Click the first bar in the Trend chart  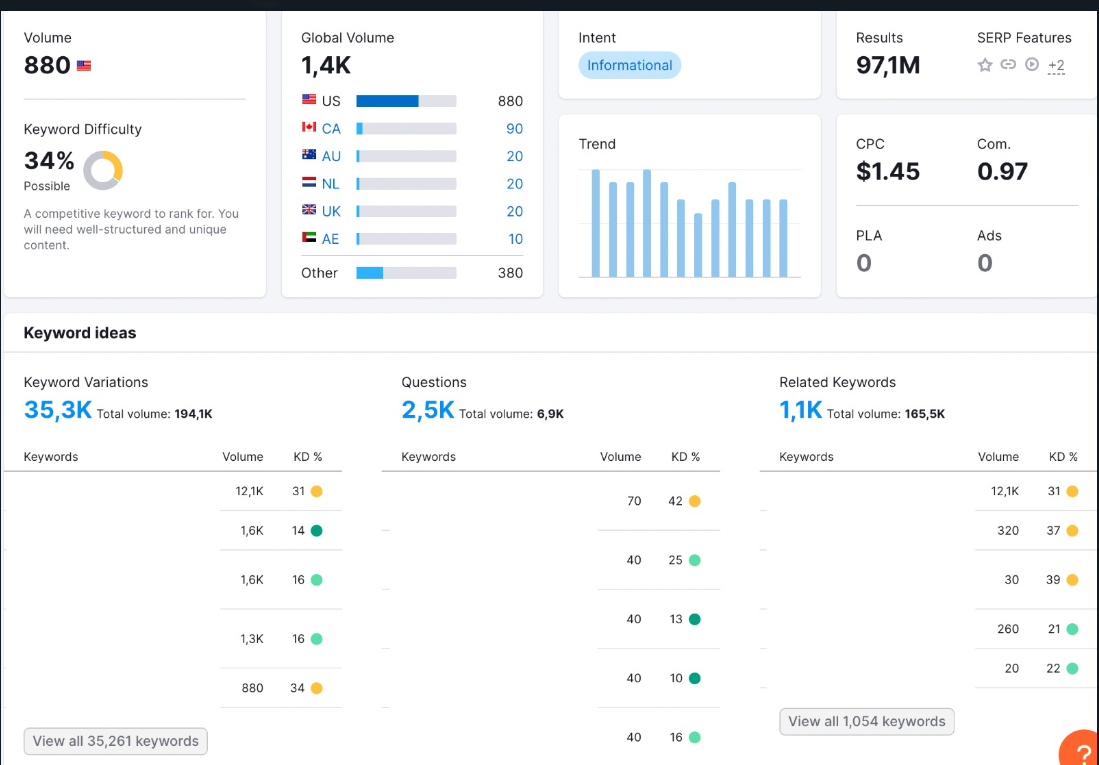click(x=596, y=223)
